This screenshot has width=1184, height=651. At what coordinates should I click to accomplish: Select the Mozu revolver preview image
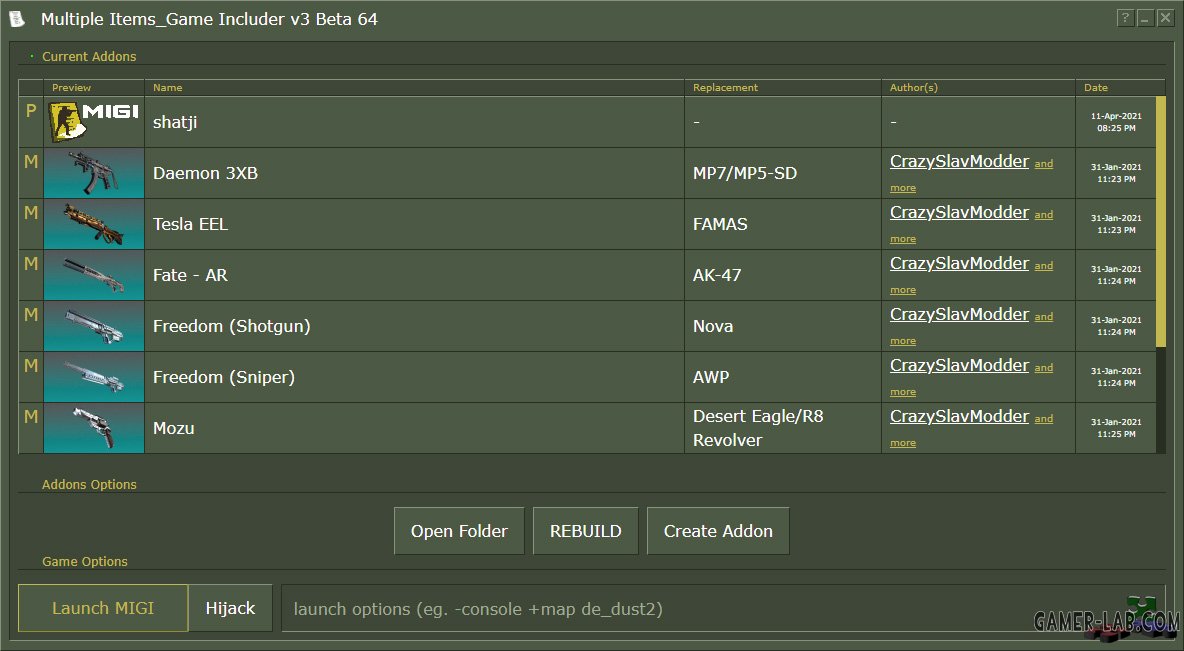coord(94,428)
